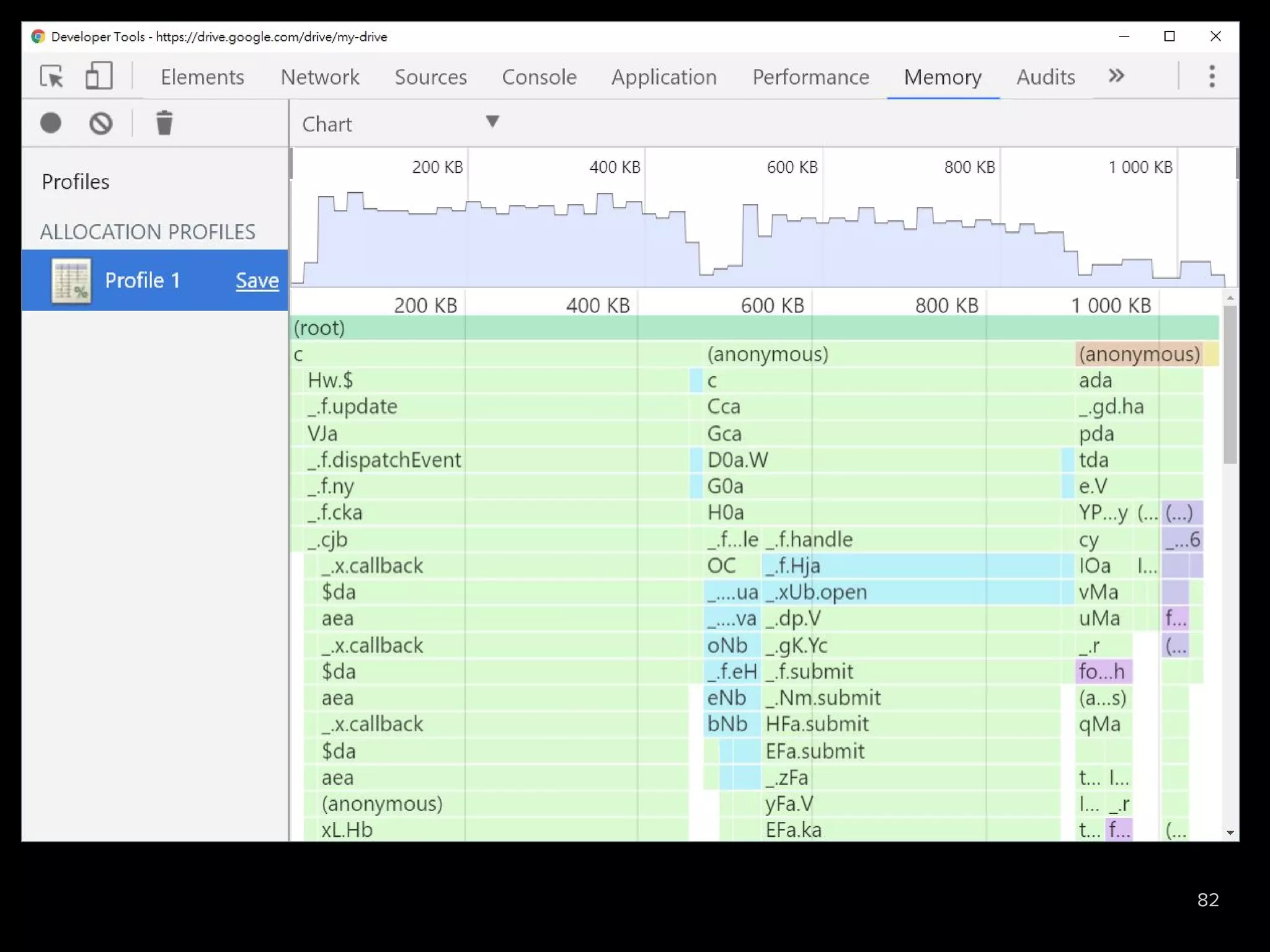Click the scrollbar up arrow
This screenshot has width=1270, height=952.
click(x=1230, y=298)
